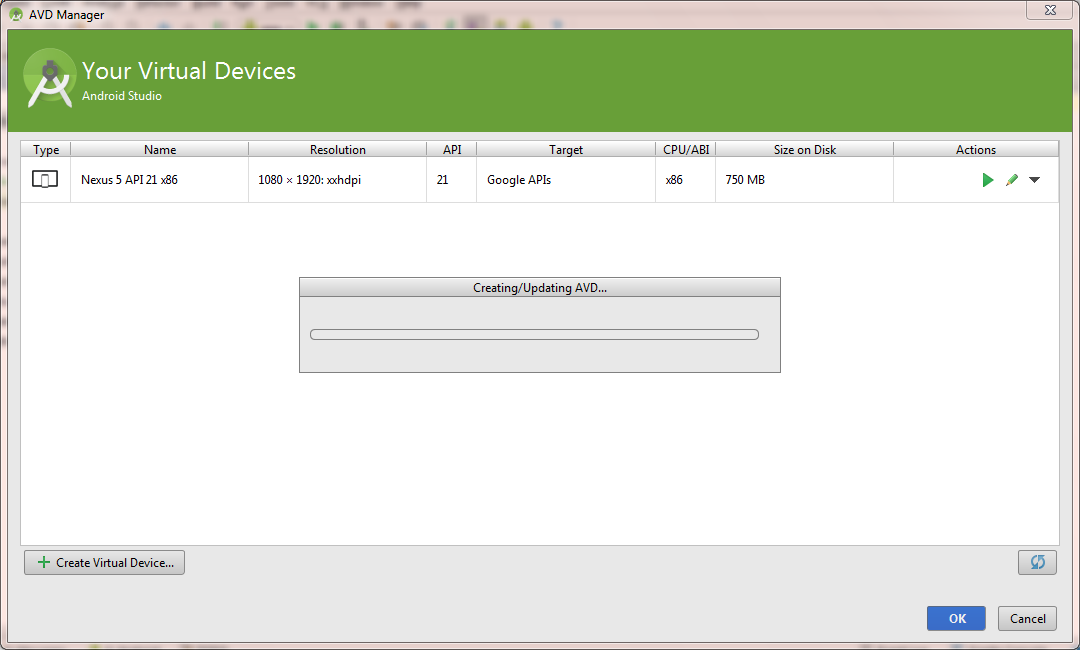Dismiss dialog with the Cancel button
This screenshot has height=650, width=1080.
pyautogui.click(x=1028, y=618)
